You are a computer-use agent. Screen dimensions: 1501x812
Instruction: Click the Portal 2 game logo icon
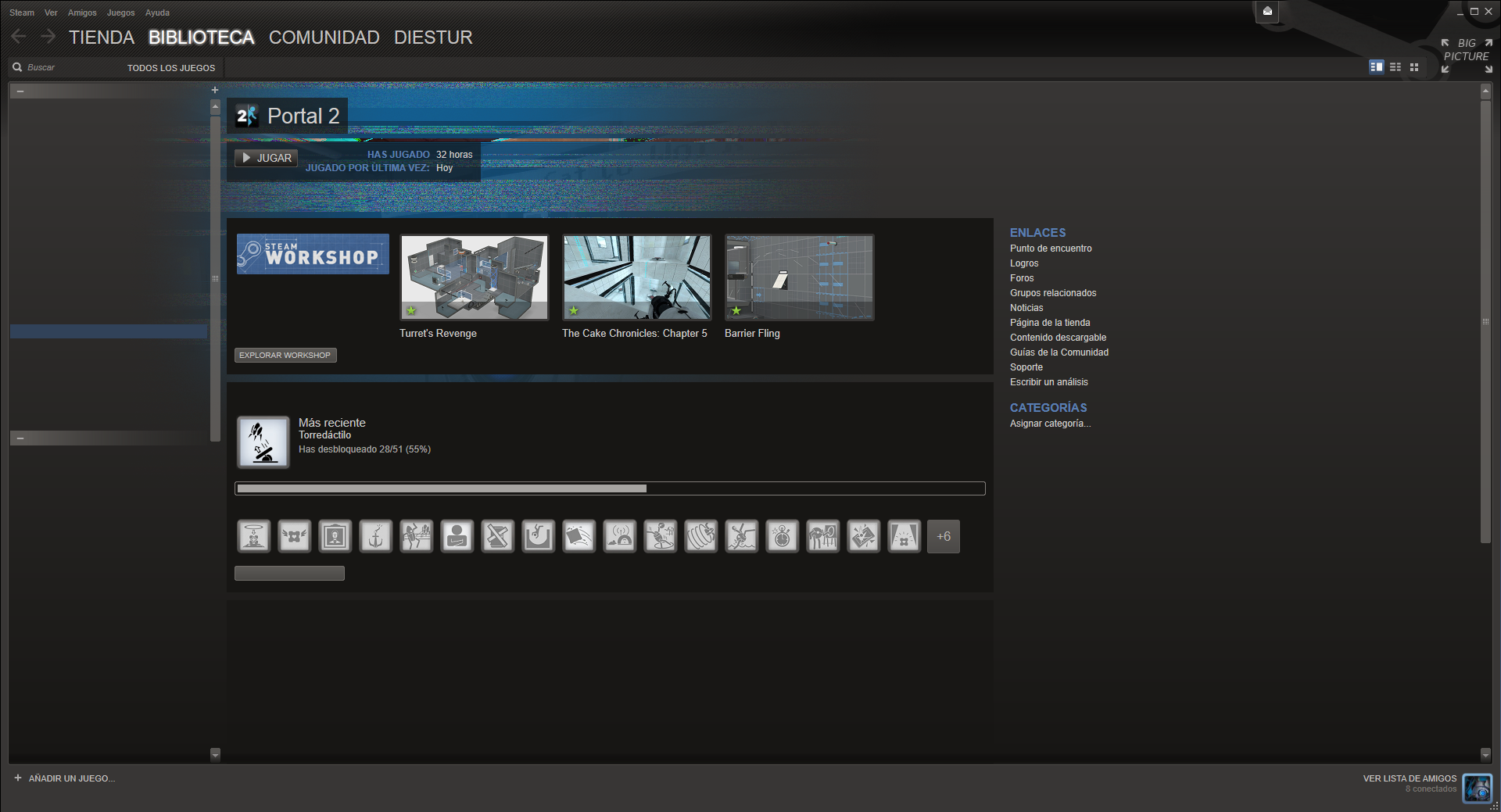click(x=247, y=116)
